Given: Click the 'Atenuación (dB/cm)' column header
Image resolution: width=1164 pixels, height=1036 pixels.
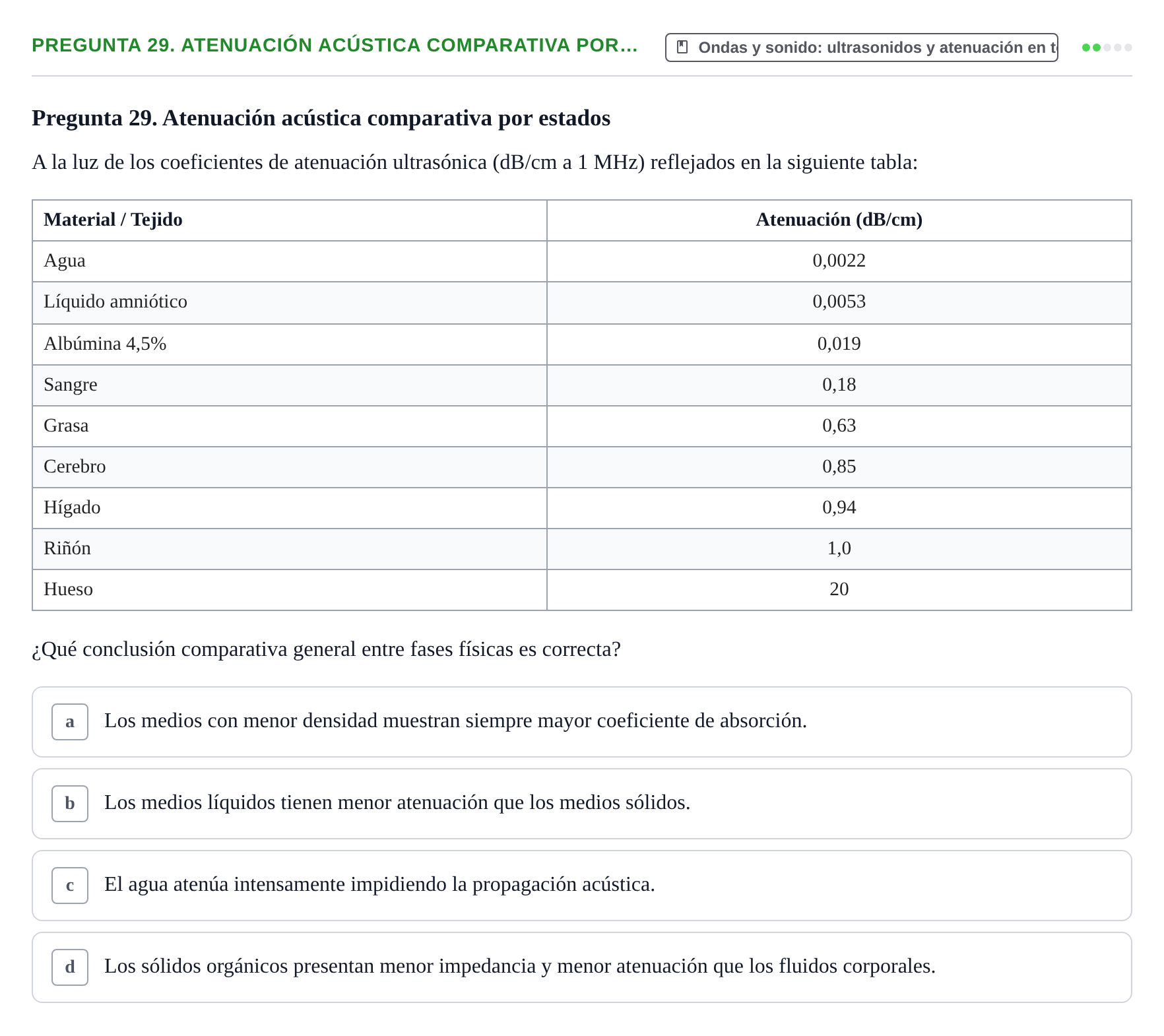Looking at the screenshot, I should click(839, 220).
